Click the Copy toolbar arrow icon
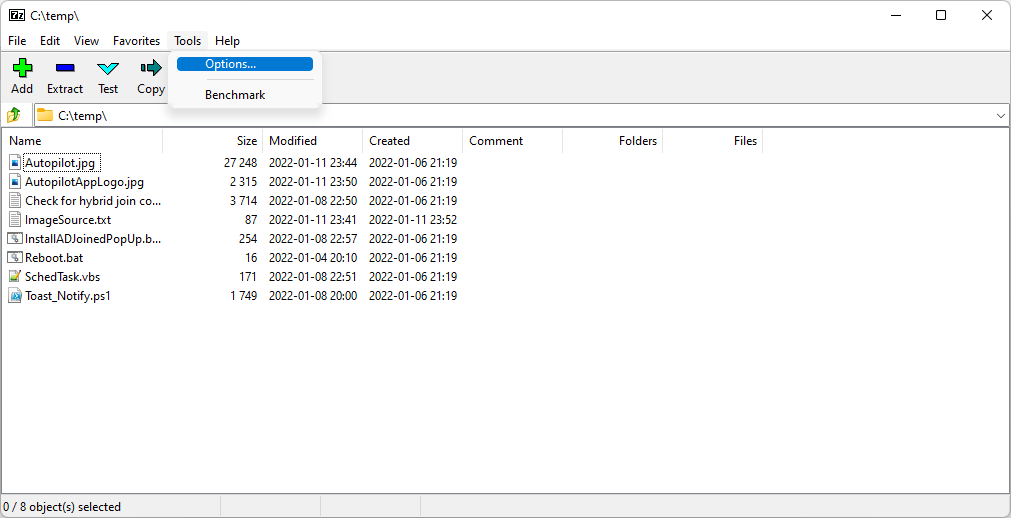Screen dimensions: 1011x518 point(151,68)
